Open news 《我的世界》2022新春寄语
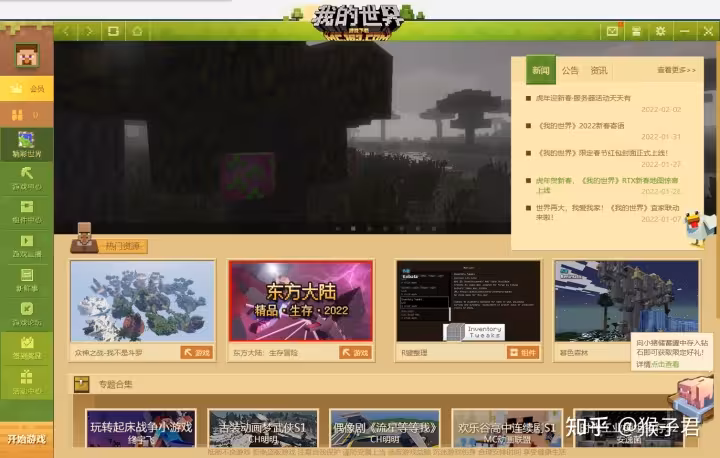This screenshot has width=720, height=458. (580, 125)
